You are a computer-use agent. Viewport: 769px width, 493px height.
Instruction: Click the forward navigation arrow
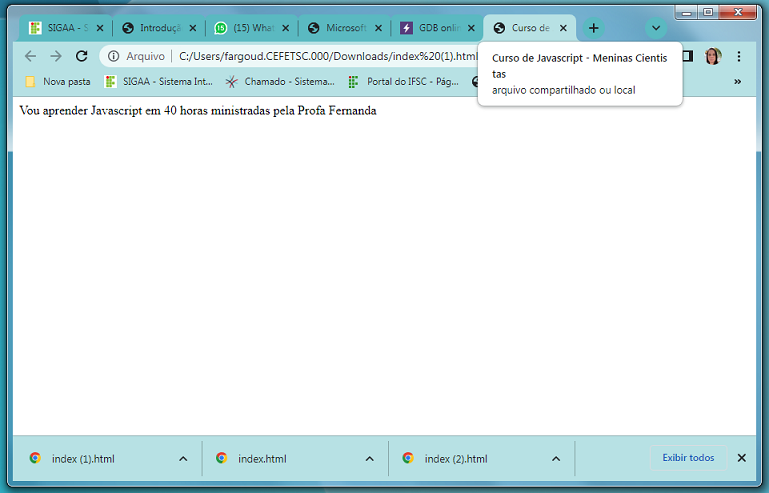(56, 56)
